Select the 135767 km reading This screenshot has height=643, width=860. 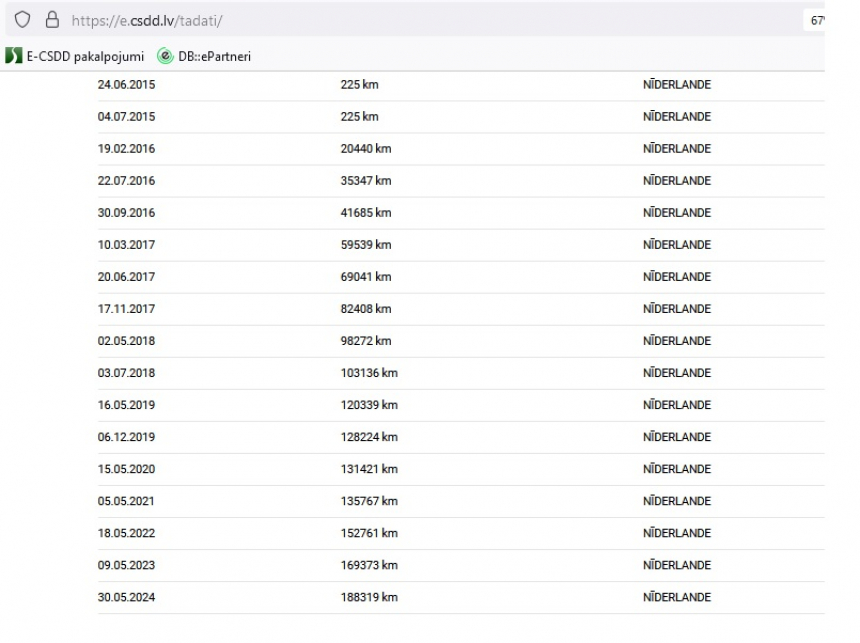point(369,501)
